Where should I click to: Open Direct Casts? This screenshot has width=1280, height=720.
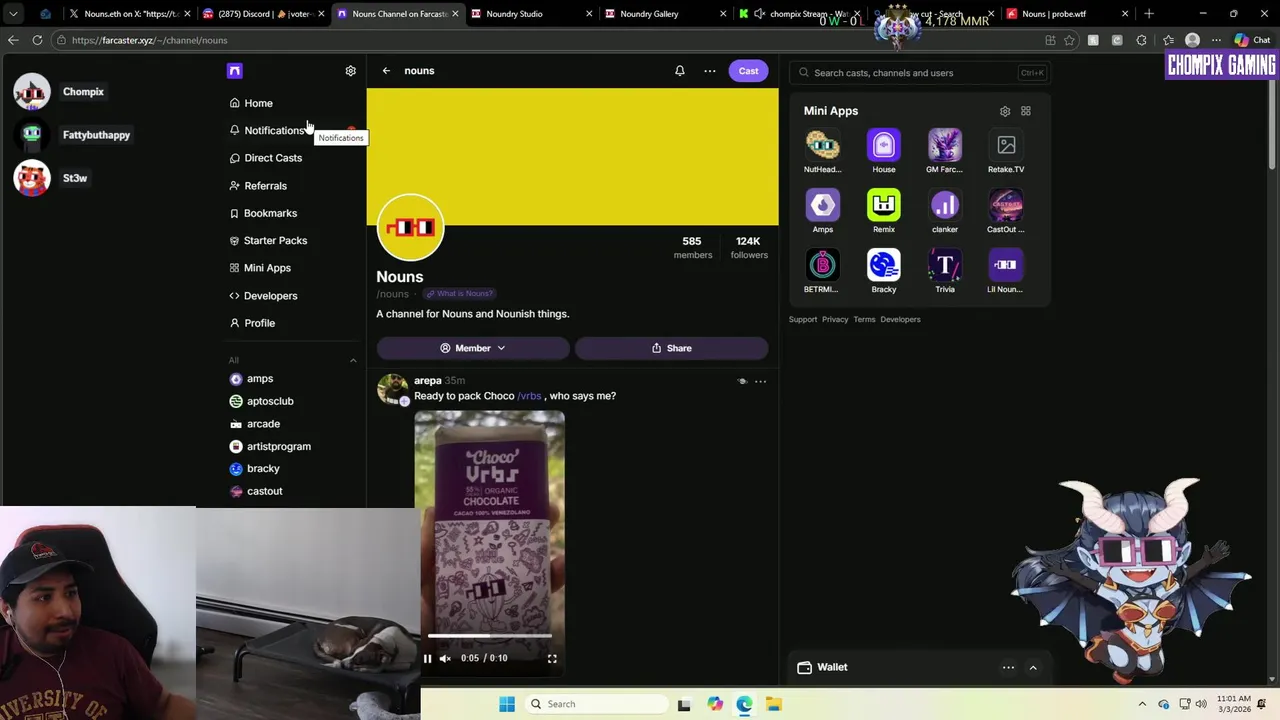(265, 158)
